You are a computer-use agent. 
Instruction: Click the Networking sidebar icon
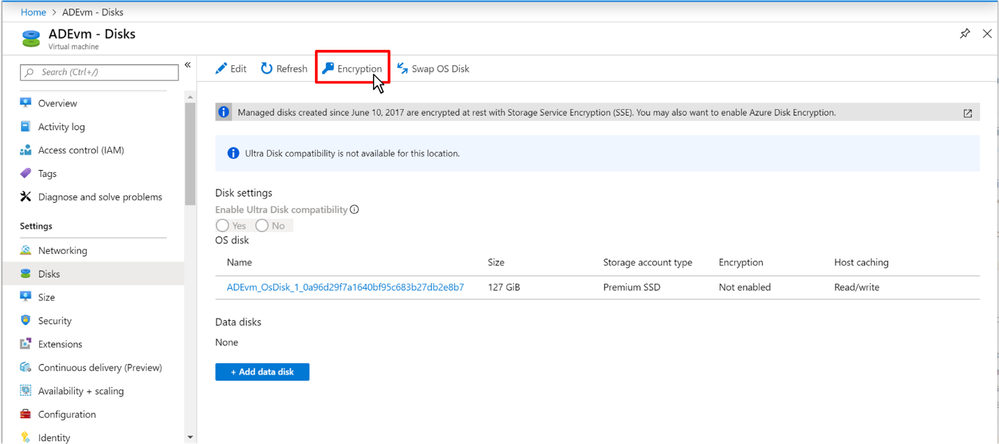(25, 250)
